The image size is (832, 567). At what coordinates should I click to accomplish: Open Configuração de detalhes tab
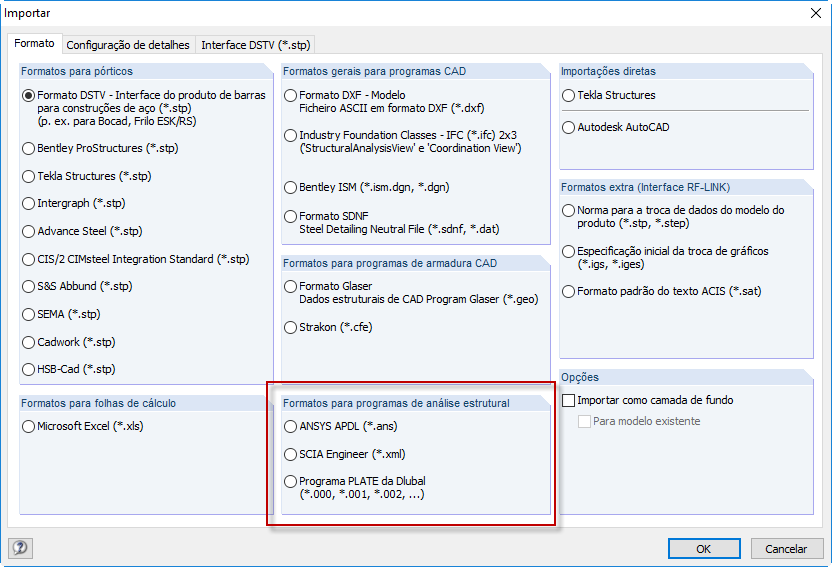coord(128,45)
